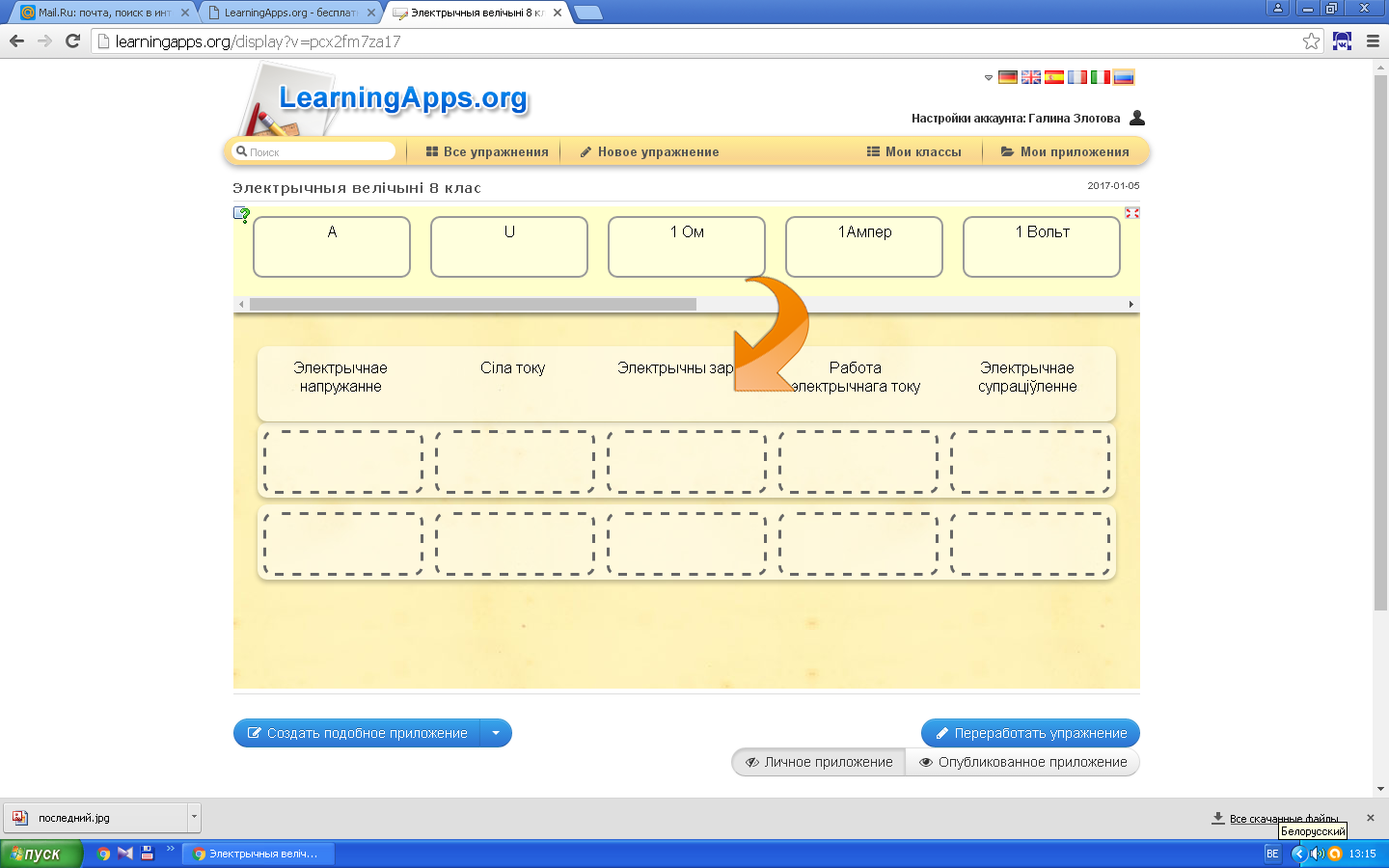Screen dimensions: 1389x868
Task: Click the German flag language icon
Action: point(1007,77)
